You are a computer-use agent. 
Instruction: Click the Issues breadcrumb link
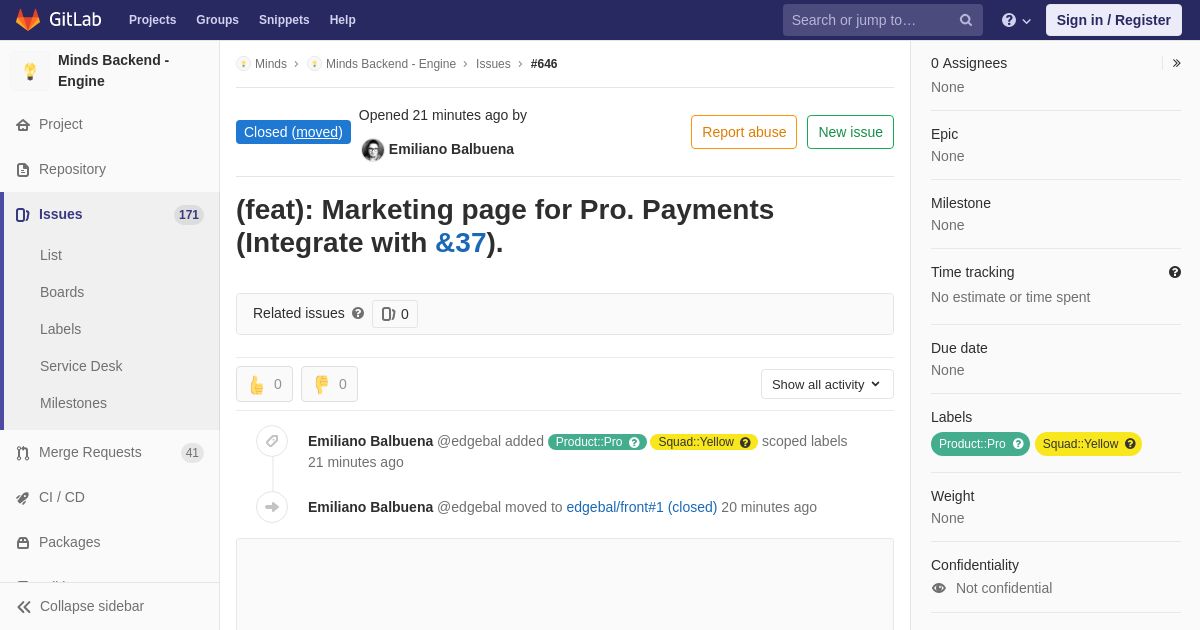coord(493,64)
